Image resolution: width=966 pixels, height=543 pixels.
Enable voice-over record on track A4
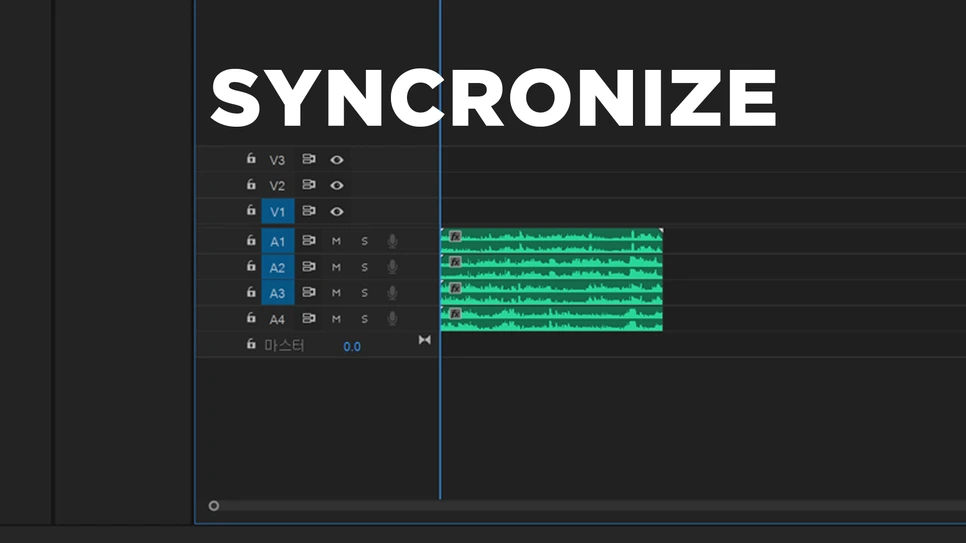392,319
